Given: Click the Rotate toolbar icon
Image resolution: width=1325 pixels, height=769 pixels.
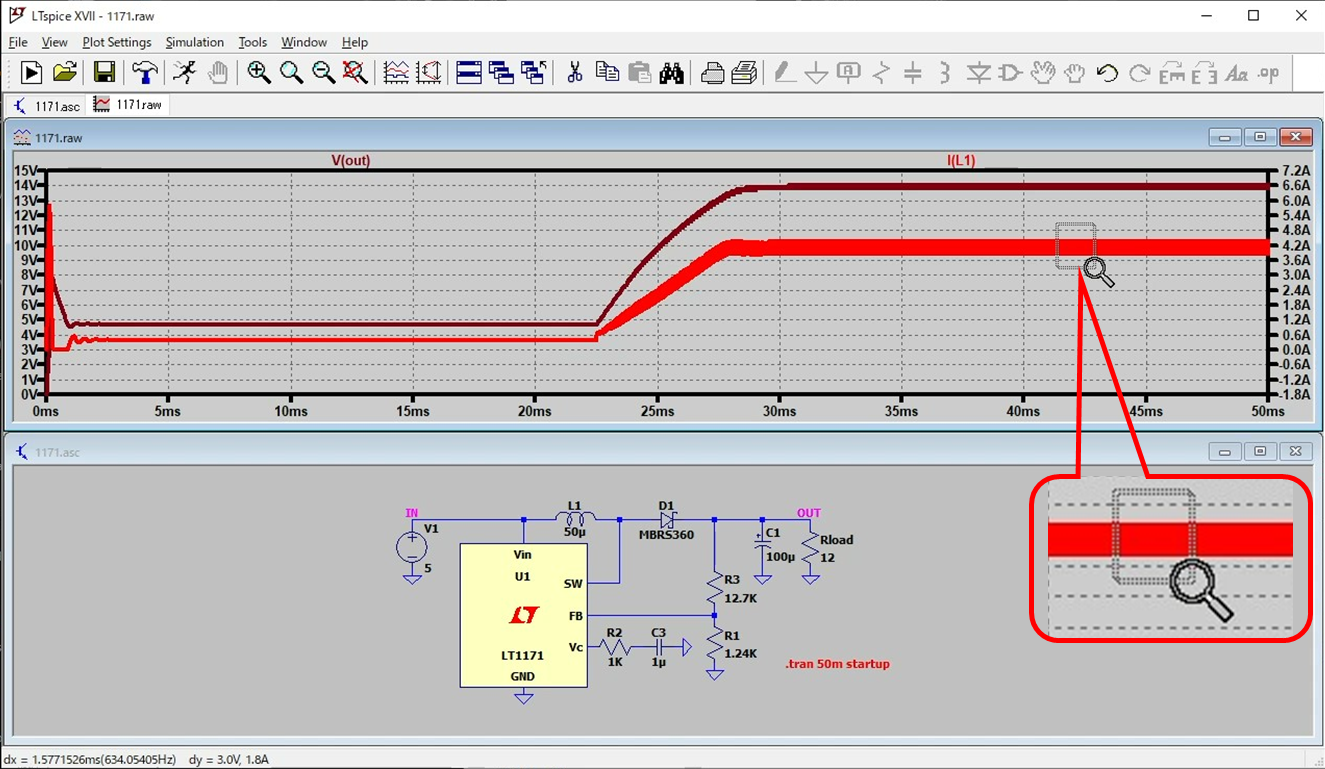Looking at the screenshot, I should pyautogui.click(x=1172, y=72).
